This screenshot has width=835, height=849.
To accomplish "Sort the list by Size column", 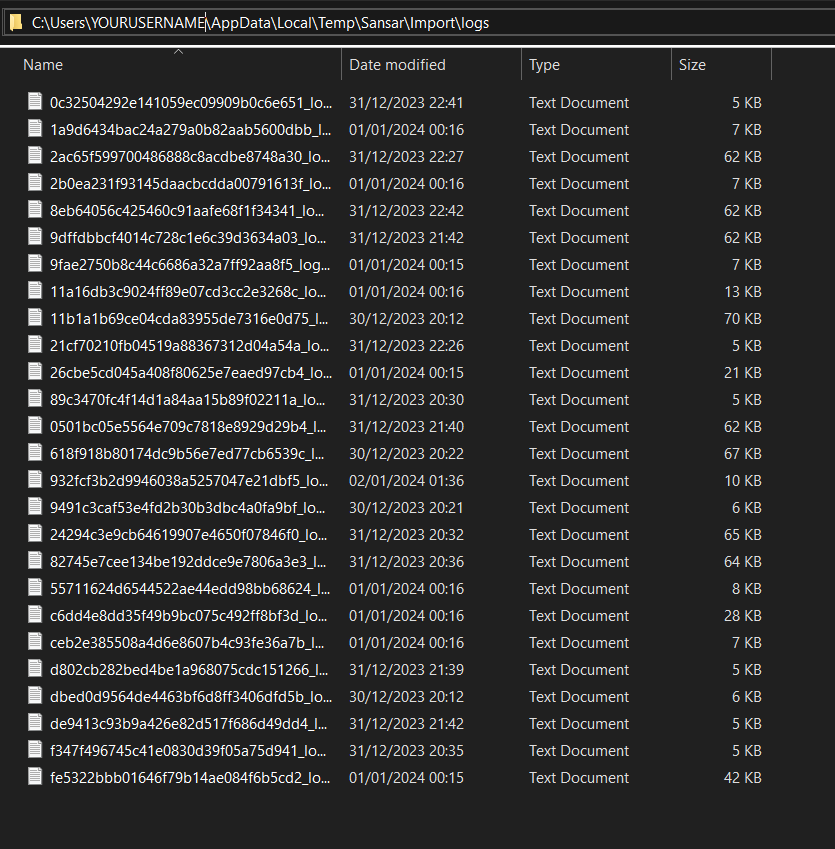I will point(692,65).
